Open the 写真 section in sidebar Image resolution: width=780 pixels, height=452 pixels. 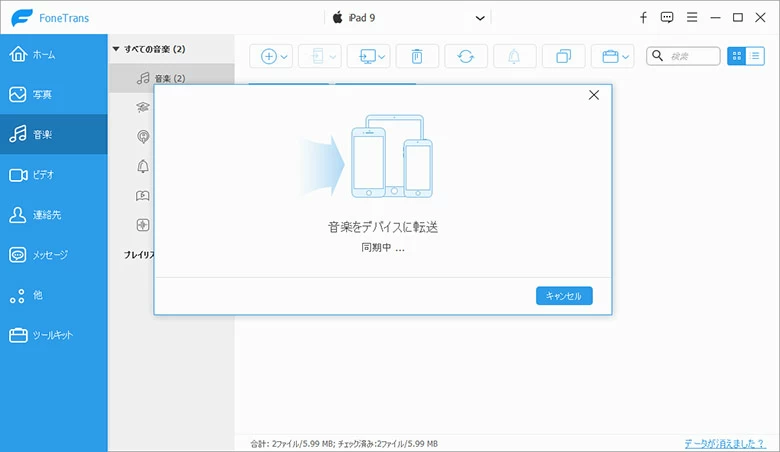[53, 94]
